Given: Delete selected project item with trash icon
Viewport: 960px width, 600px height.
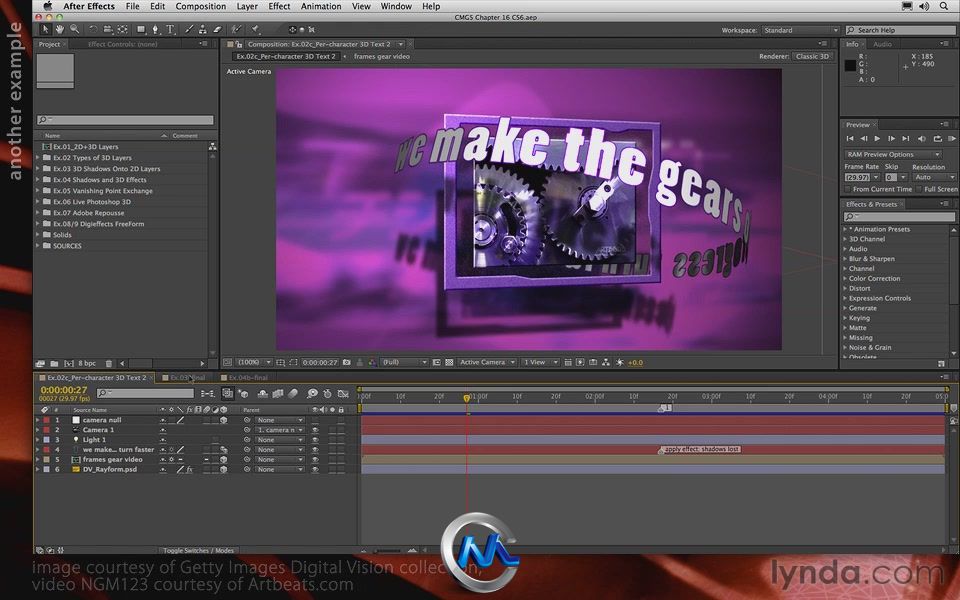Looking at the screenshot, I should point(108,364).
